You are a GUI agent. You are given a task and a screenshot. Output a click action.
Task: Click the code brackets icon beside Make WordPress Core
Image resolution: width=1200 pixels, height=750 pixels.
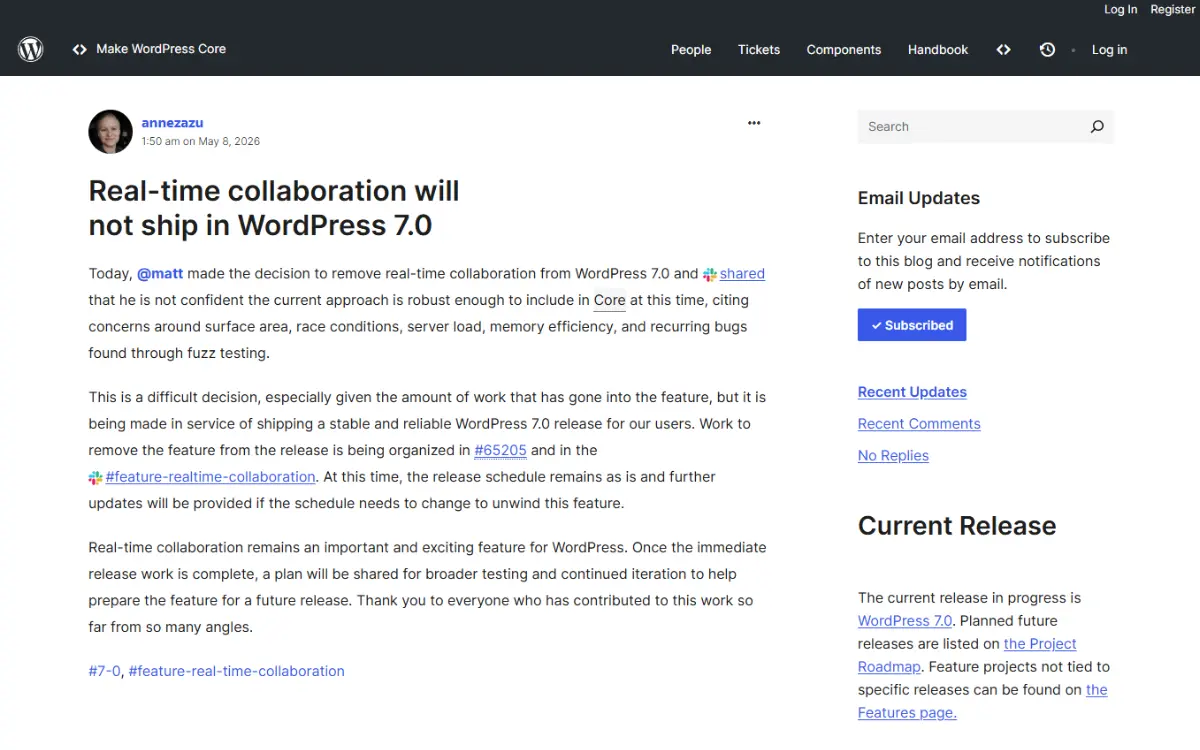pyautogui.click(x=80, y=49)
